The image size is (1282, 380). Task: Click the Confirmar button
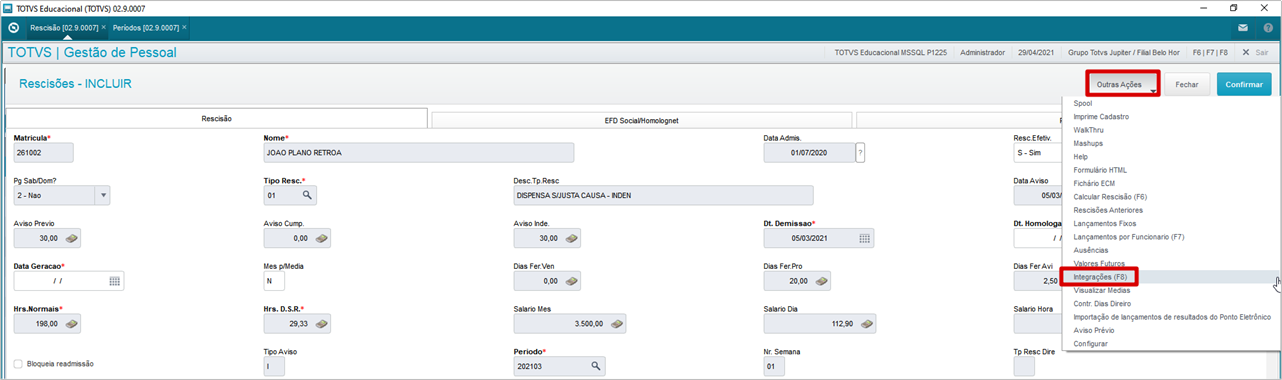point(1244,85)
